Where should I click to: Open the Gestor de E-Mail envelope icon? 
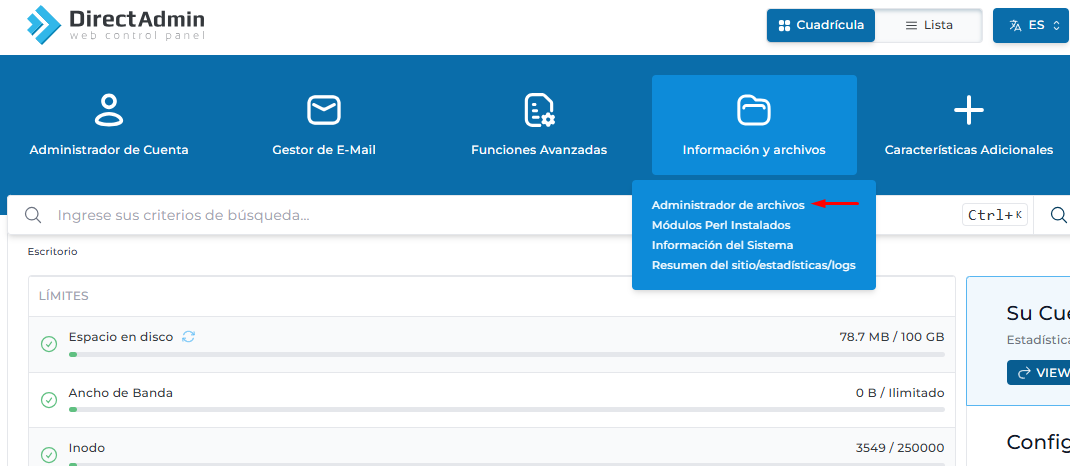[x=324, y=109]
